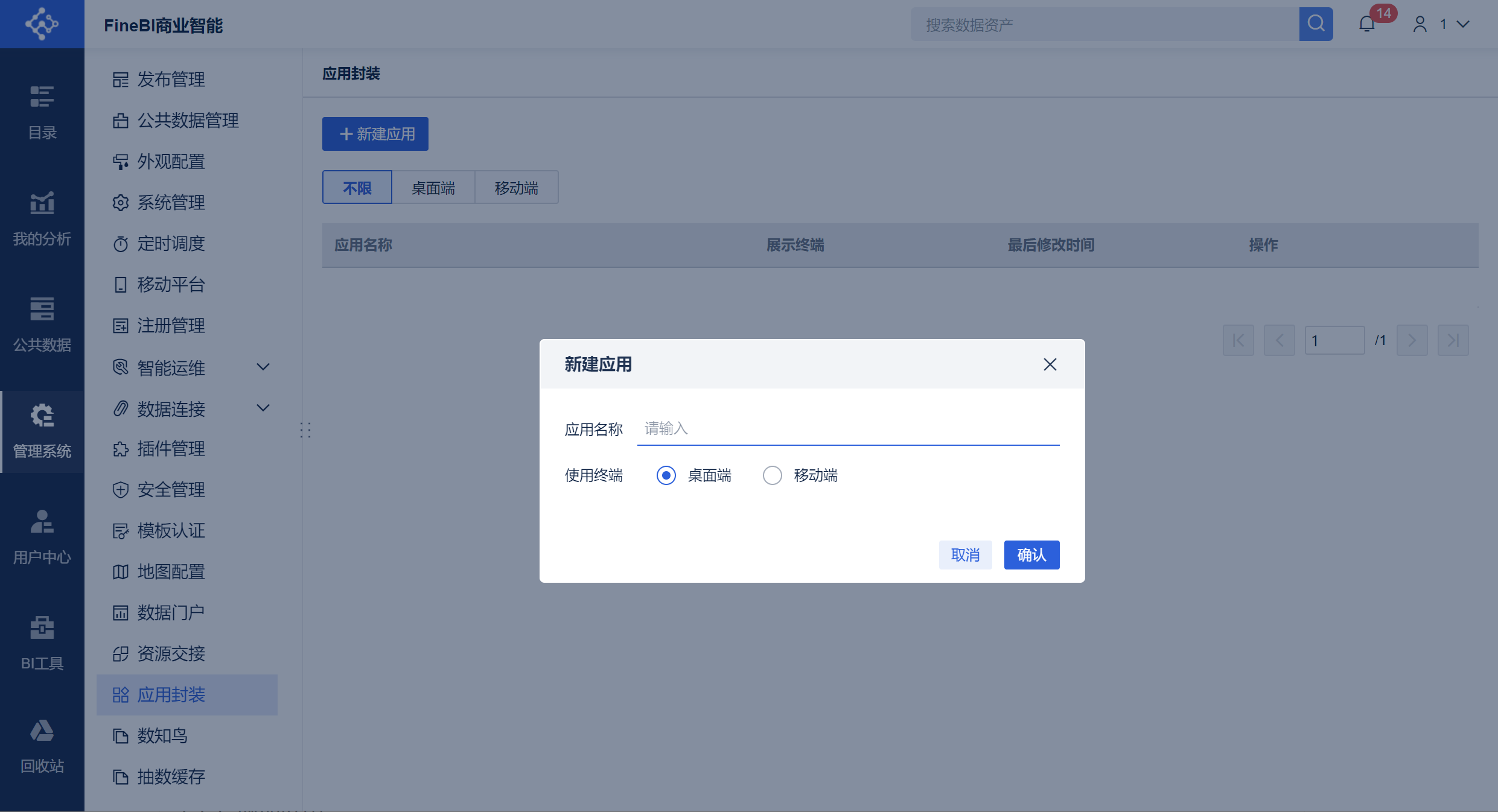Click the FineBI logo icon

click(42, 24)
